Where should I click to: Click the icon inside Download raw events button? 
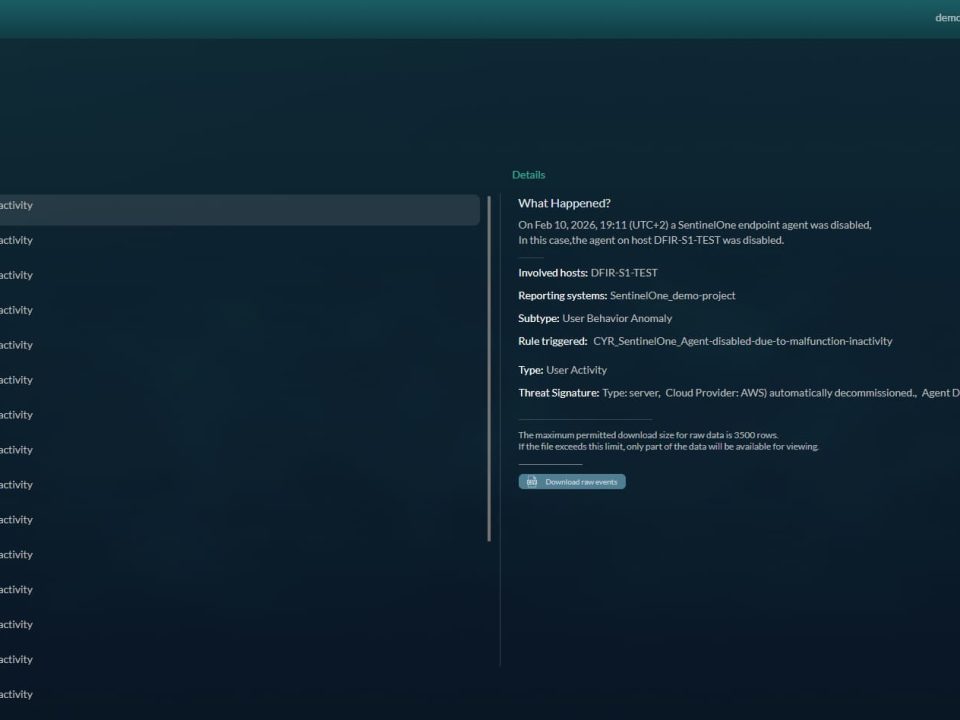[532, 482]
